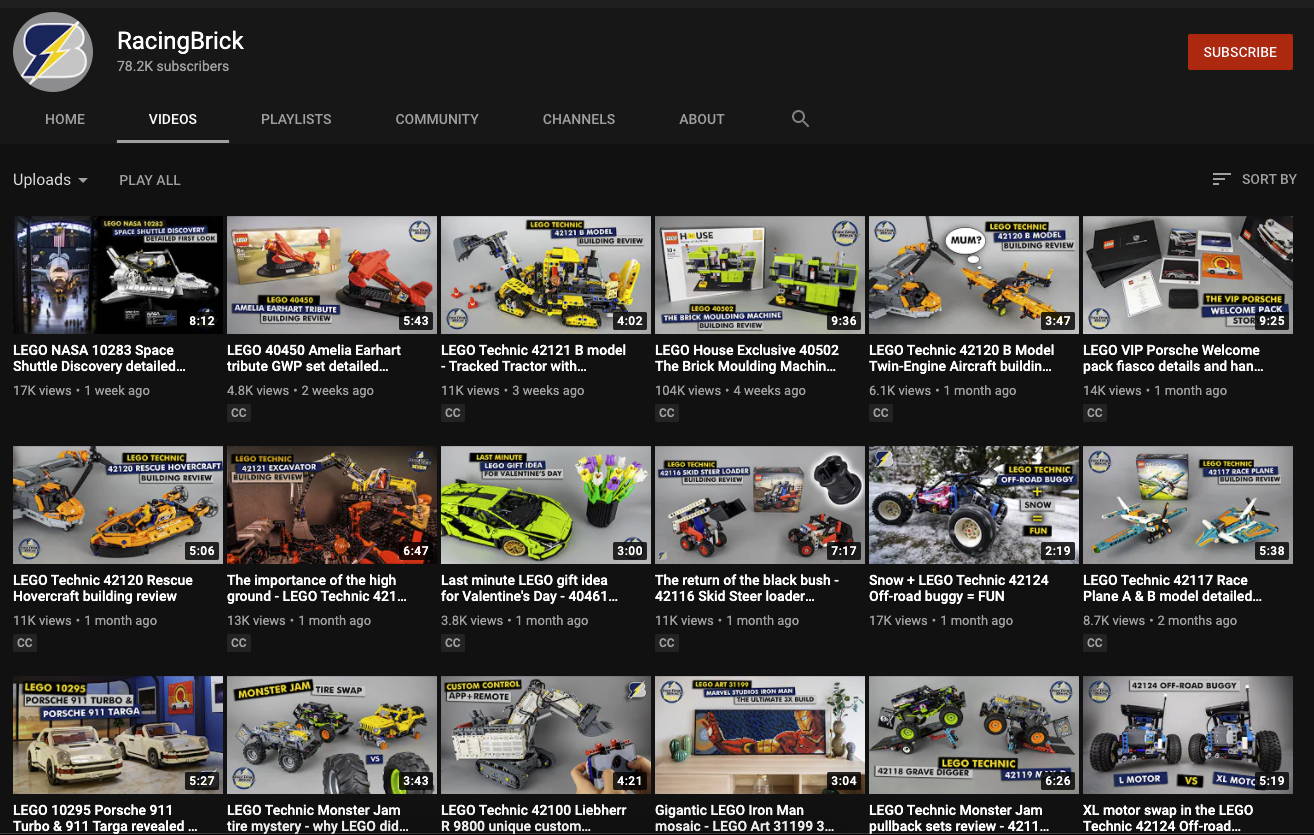Open Space Shuttle Discovery video thumbnail
The image size is (1314, 835).
click(x=118, y=275)
